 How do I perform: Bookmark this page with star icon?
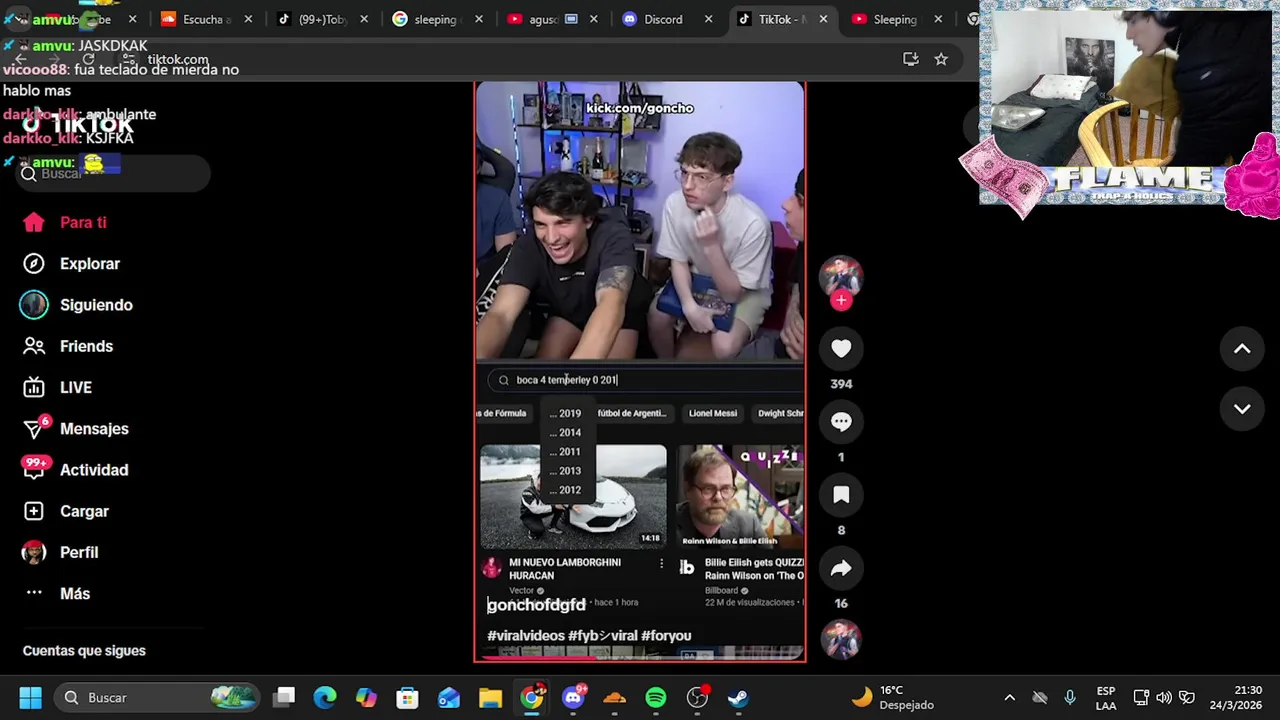[941, 59]
